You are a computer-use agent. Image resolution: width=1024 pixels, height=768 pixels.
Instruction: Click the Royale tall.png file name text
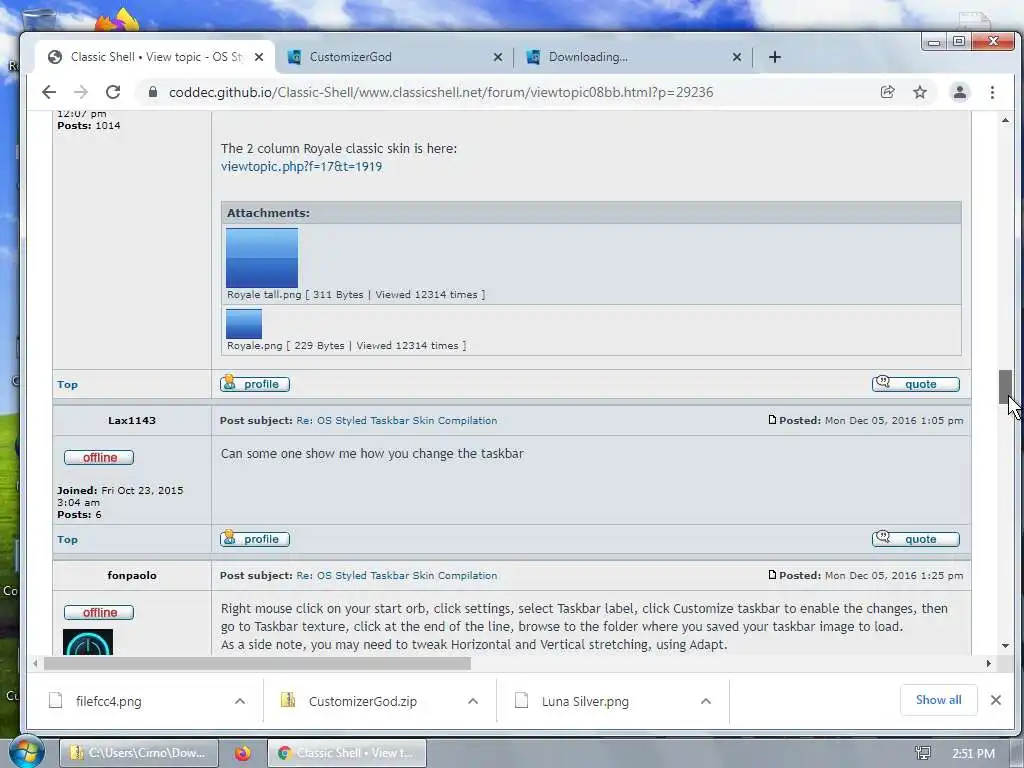[x=264, y=295]
